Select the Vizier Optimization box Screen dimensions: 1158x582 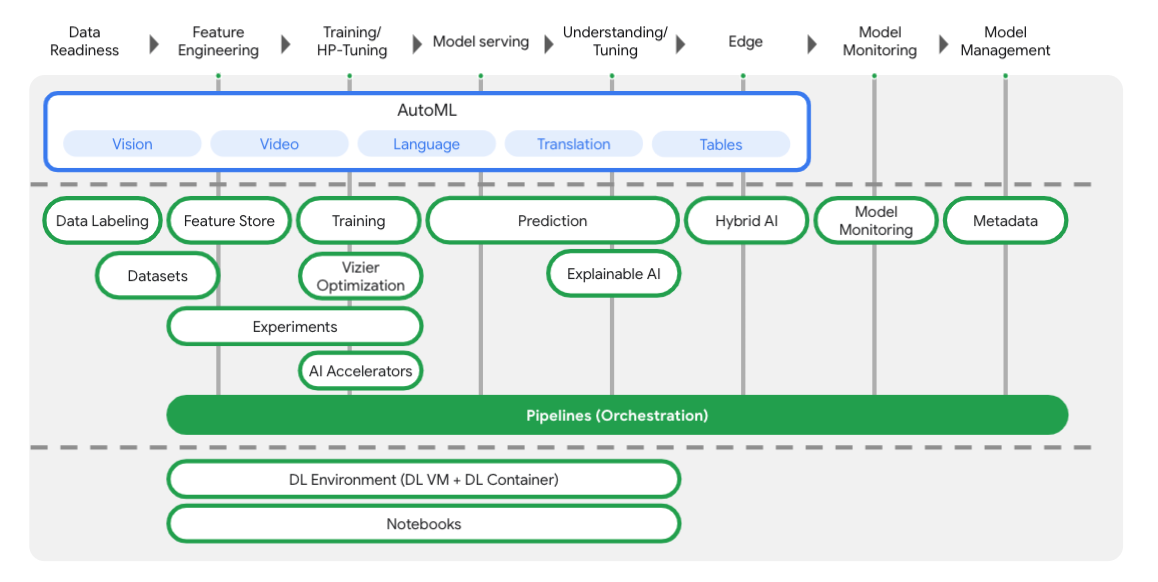pyautogui.click(x=360, y=276)
